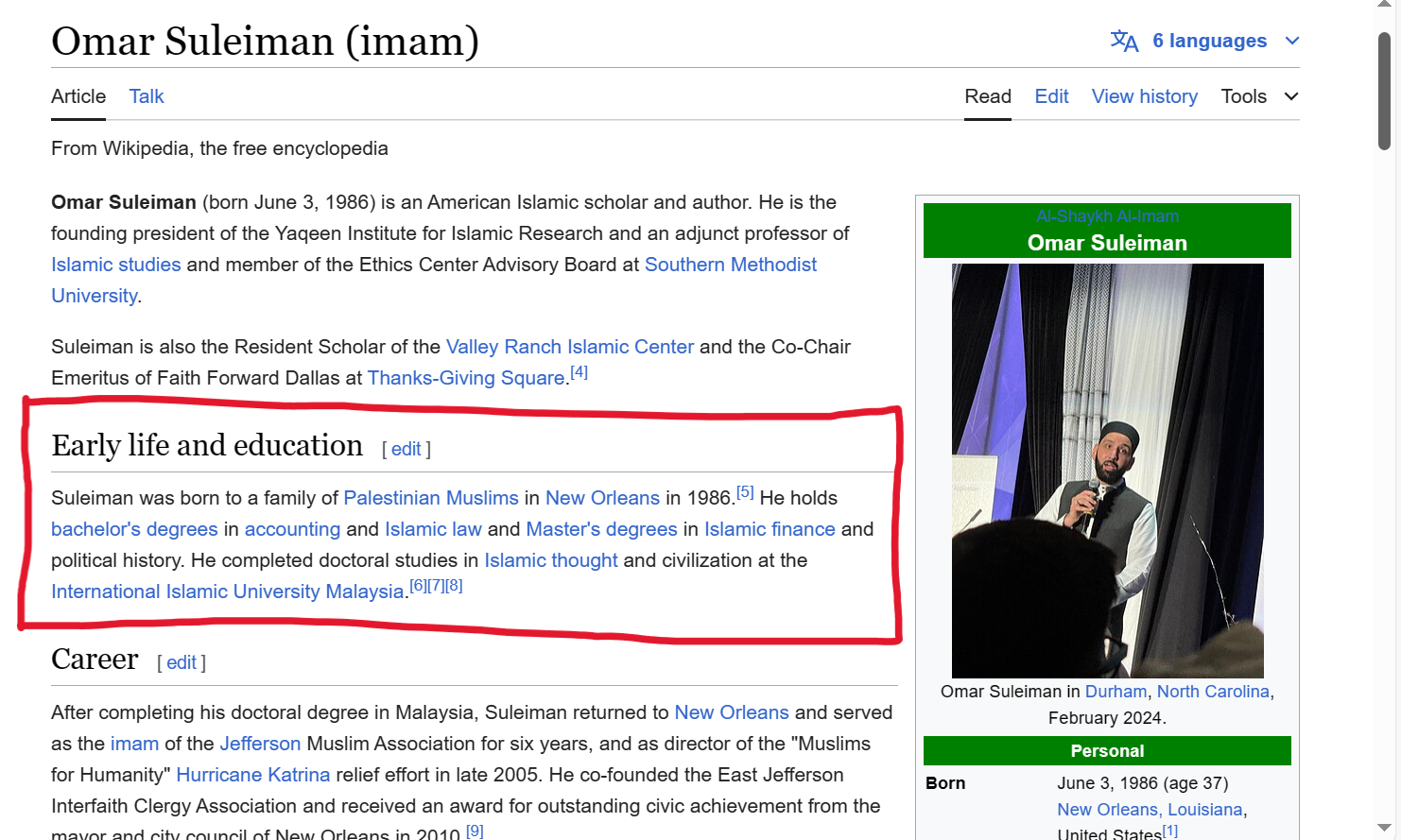Click the Palestinian Muslims link
1401x840 pixels.
(430, 498)
